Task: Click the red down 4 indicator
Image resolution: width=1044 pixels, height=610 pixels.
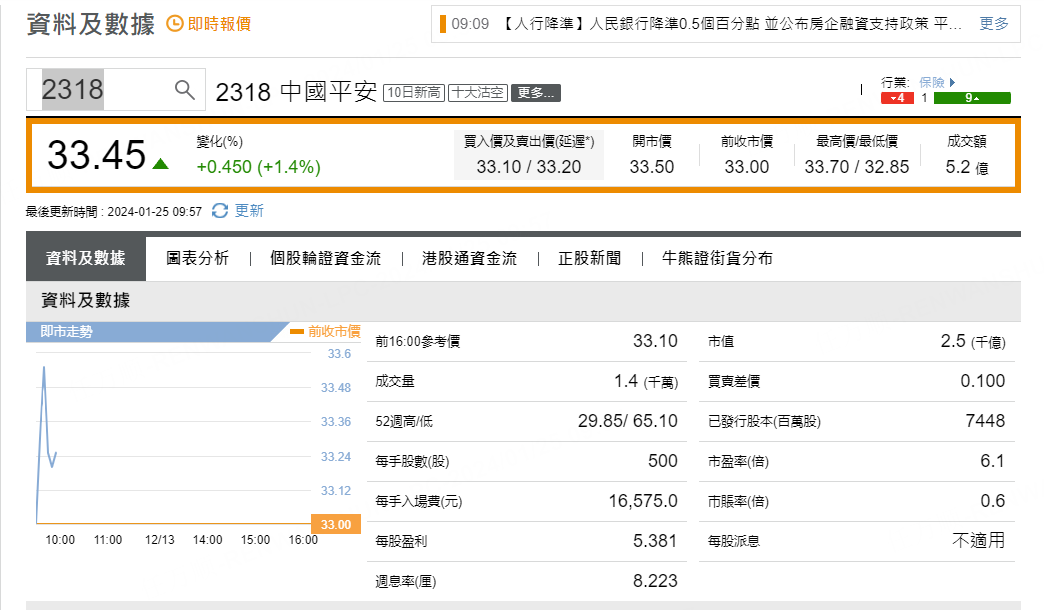Action: pyautogui.click(x=897, y=98)
